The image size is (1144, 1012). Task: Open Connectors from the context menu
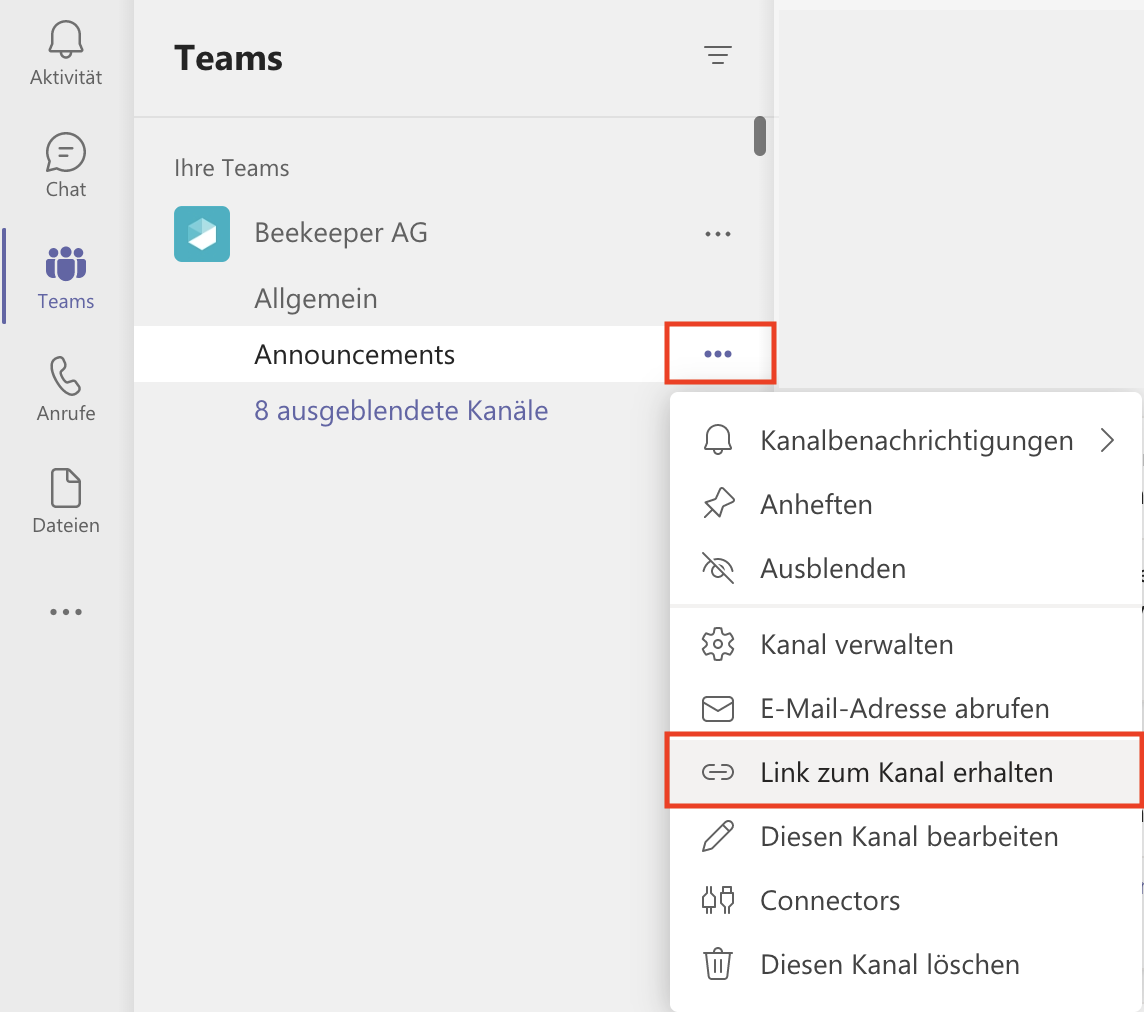tap(905, 900)
